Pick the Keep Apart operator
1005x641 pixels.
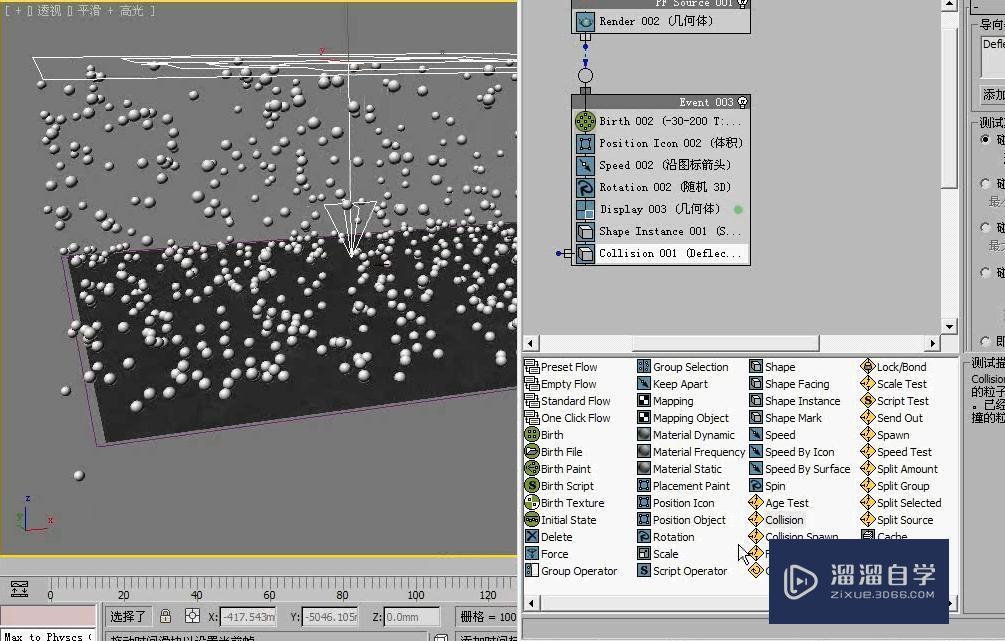672,384
